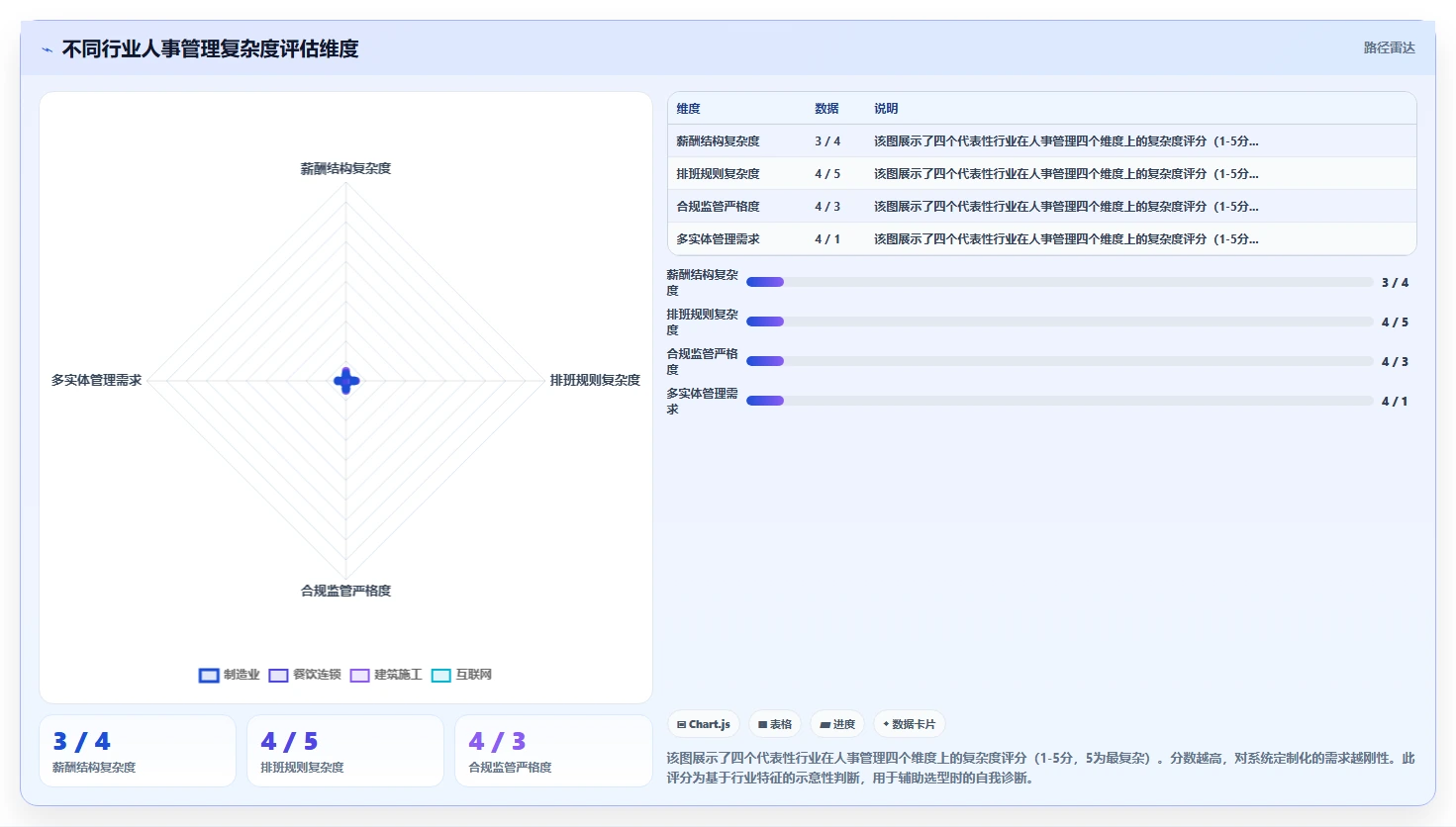
Task: Open the 3 / 4 薪酬结构复杂度 data card
Action: (x=138, y=751)
